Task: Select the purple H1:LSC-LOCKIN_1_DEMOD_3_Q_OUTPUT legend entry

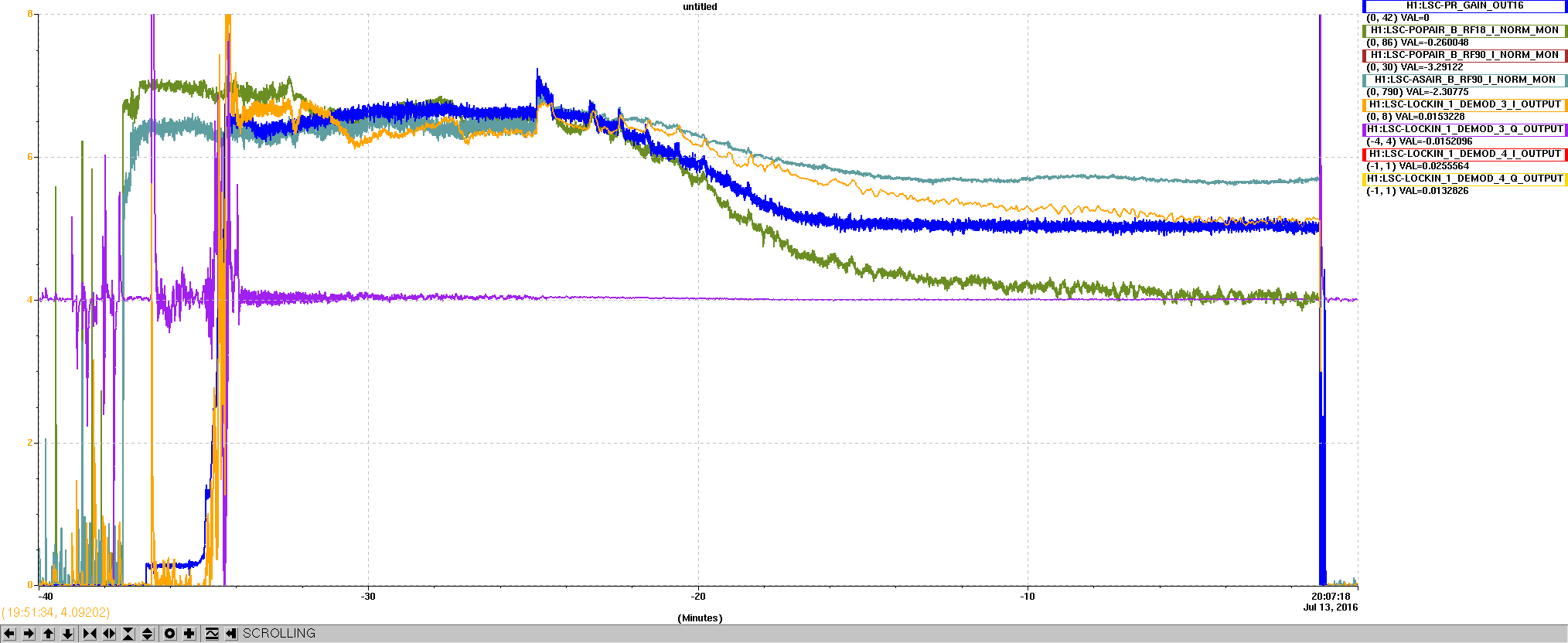Action: click(x=1464, y=130)
